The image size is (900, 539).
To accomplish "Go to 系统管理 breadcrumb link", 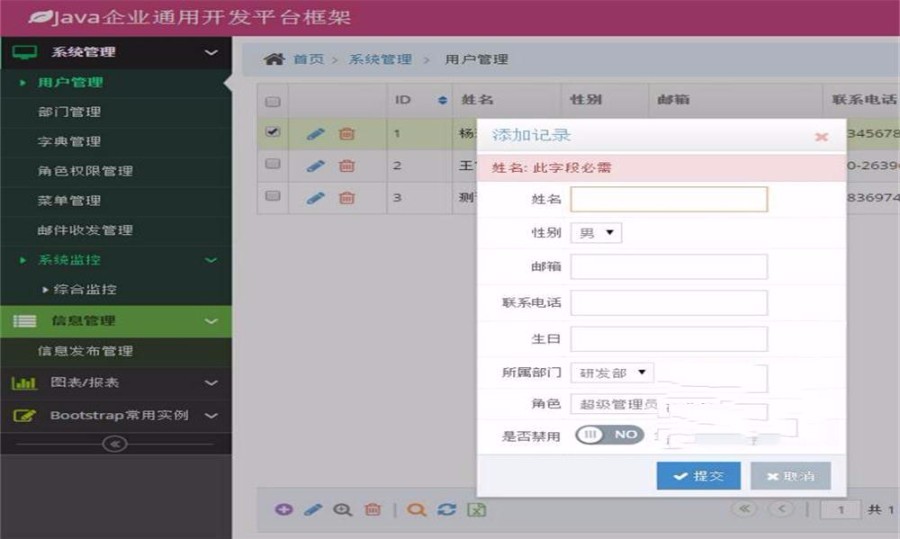I will pyautogui.click(x=381, y=59).
